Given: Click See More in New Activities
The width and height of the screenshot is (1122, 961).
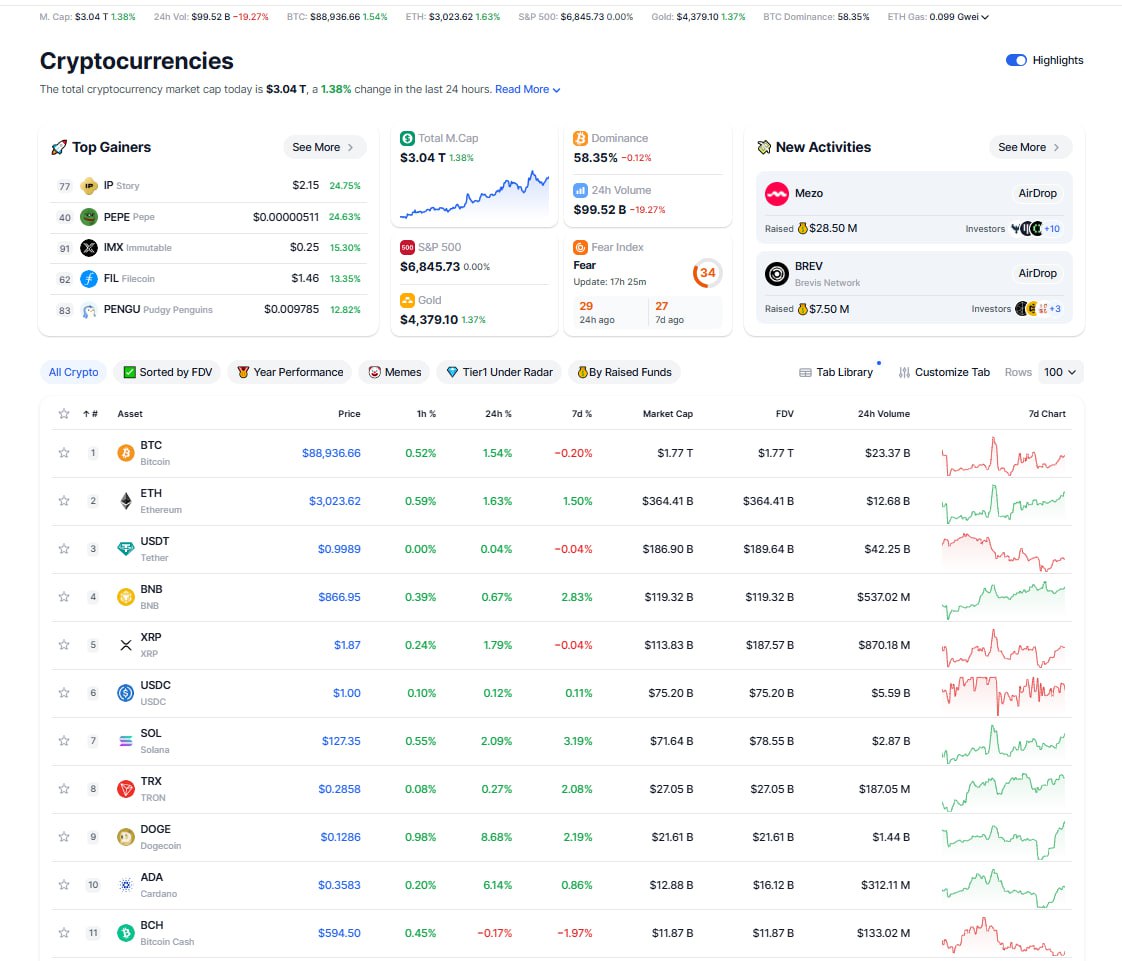Looking at the screenshot, I should coord(1030,147).
